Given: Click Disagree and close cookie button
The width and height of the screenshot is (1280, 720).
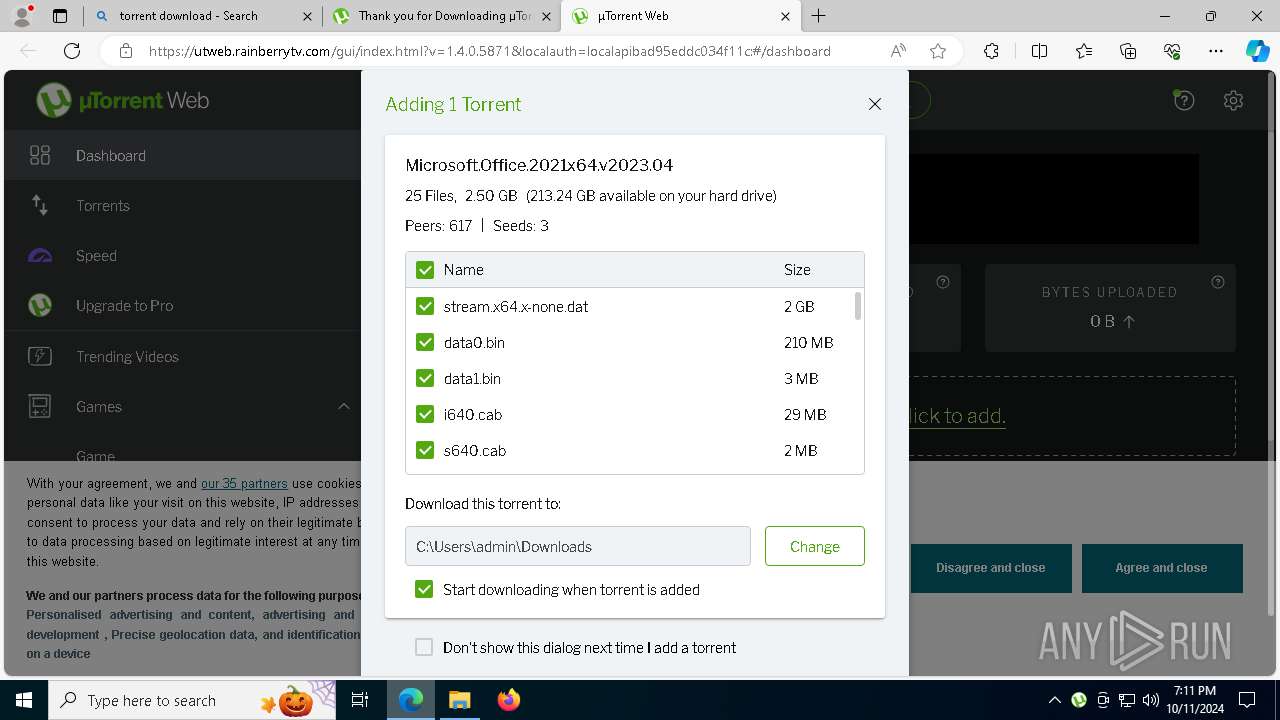Looking at the screenshot, I should [x=991, y=568].
